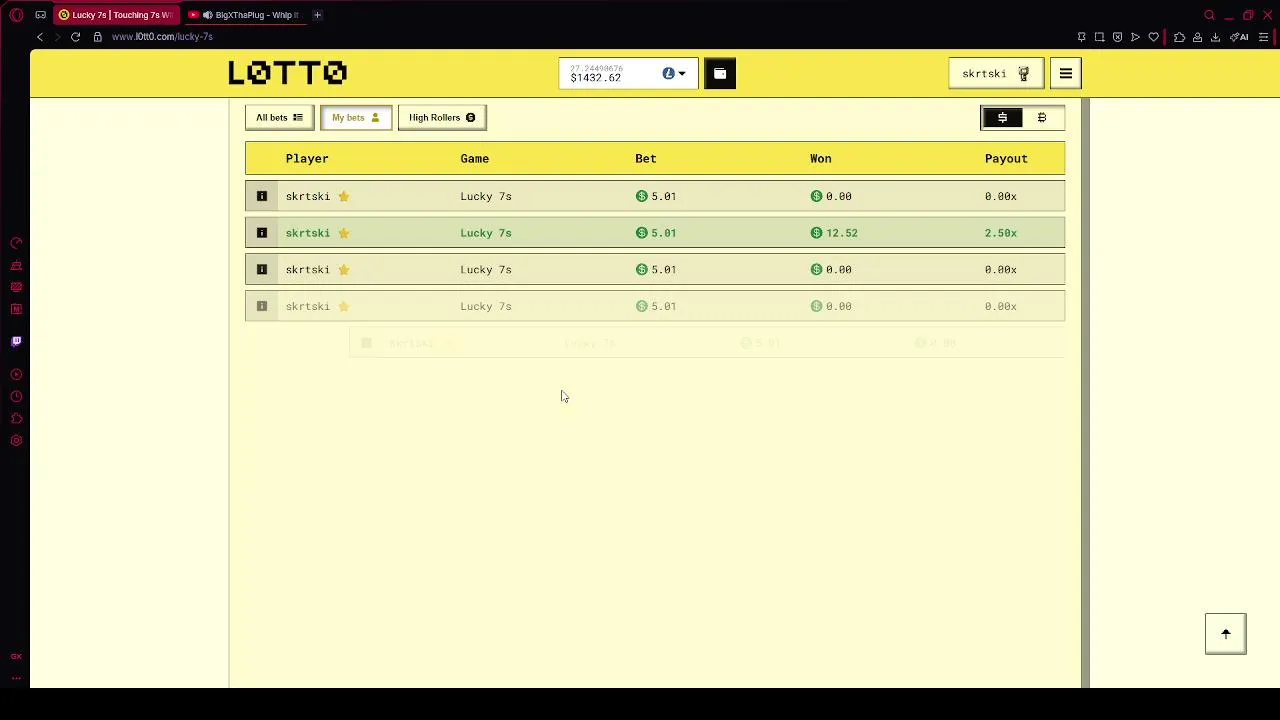This screenshot has height=720, width=1280.
Task: Switch display to crypto currency toggle
Action: [1042, 118]
